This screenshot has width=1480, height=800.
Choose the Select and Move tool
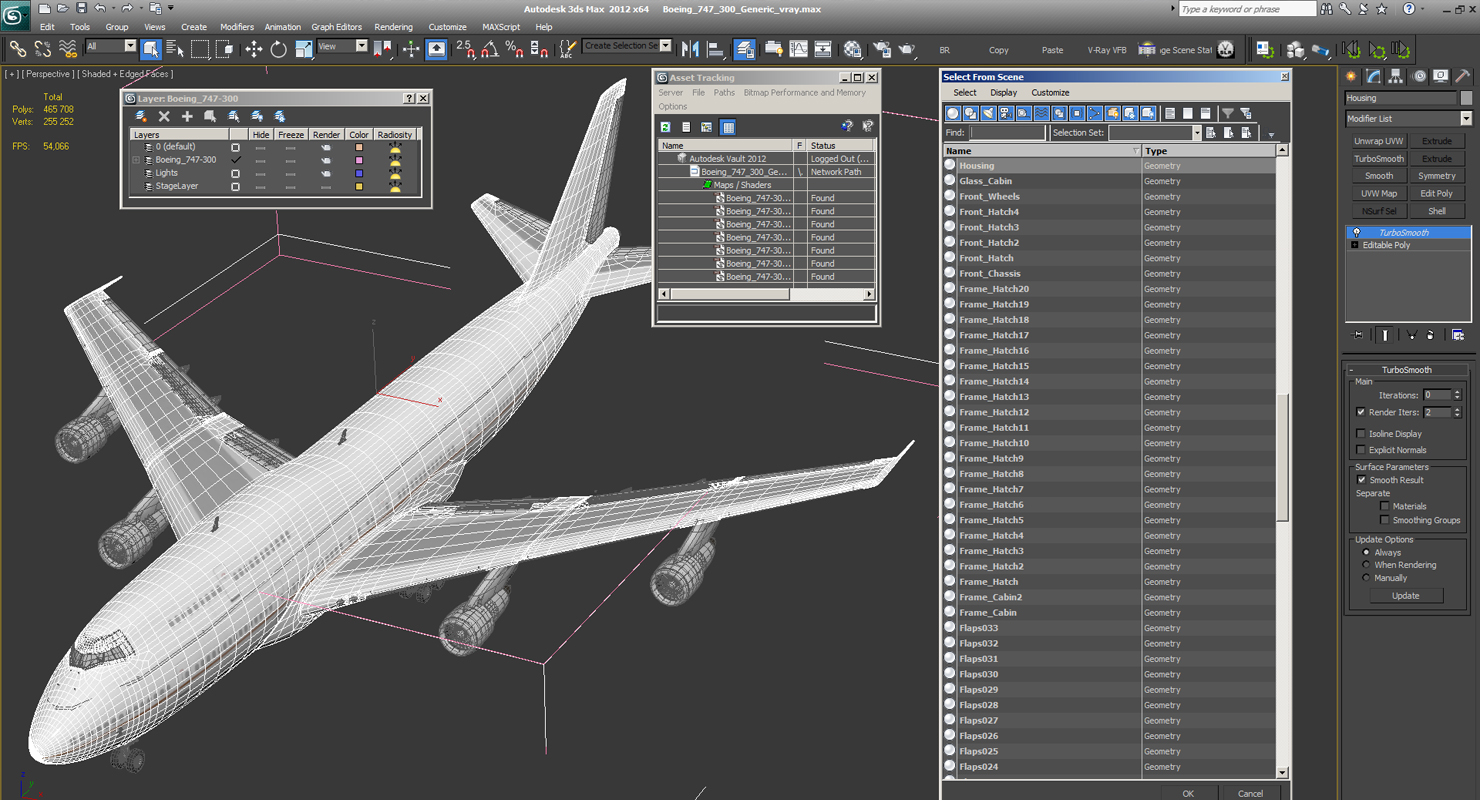[254, 48]
